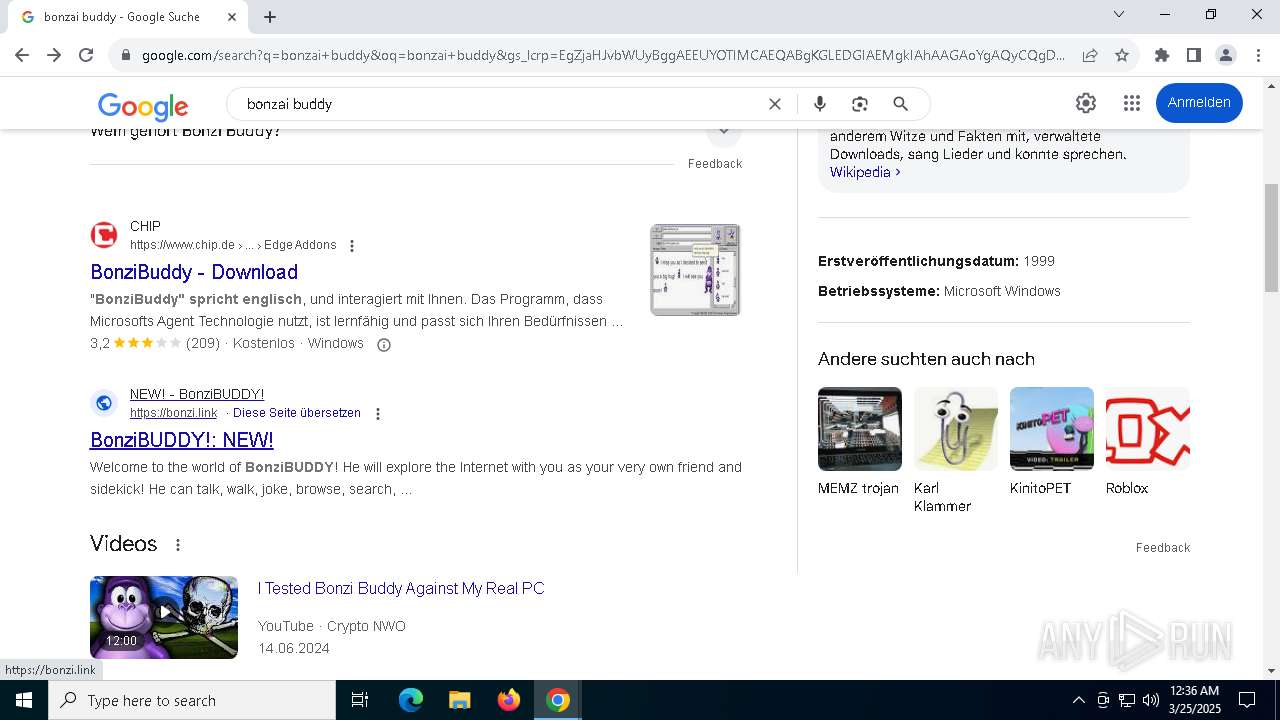This screenshot has height=720, width=1280.
Task: Close the bonzai buddy search tab
Action: 232,17
